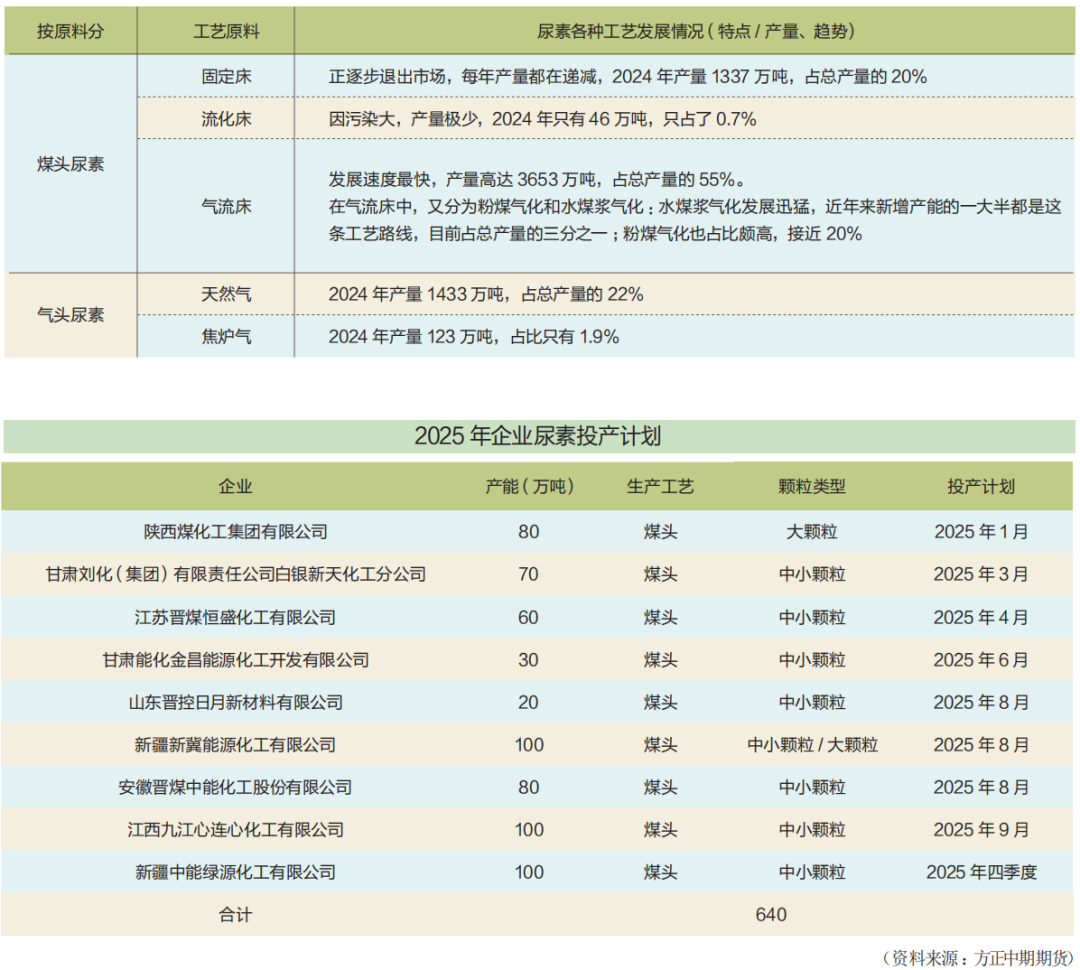The width and height of the screenshot is (1080, 970).
Task: Click the '流化床' process cell
Action: pos(227,119)
